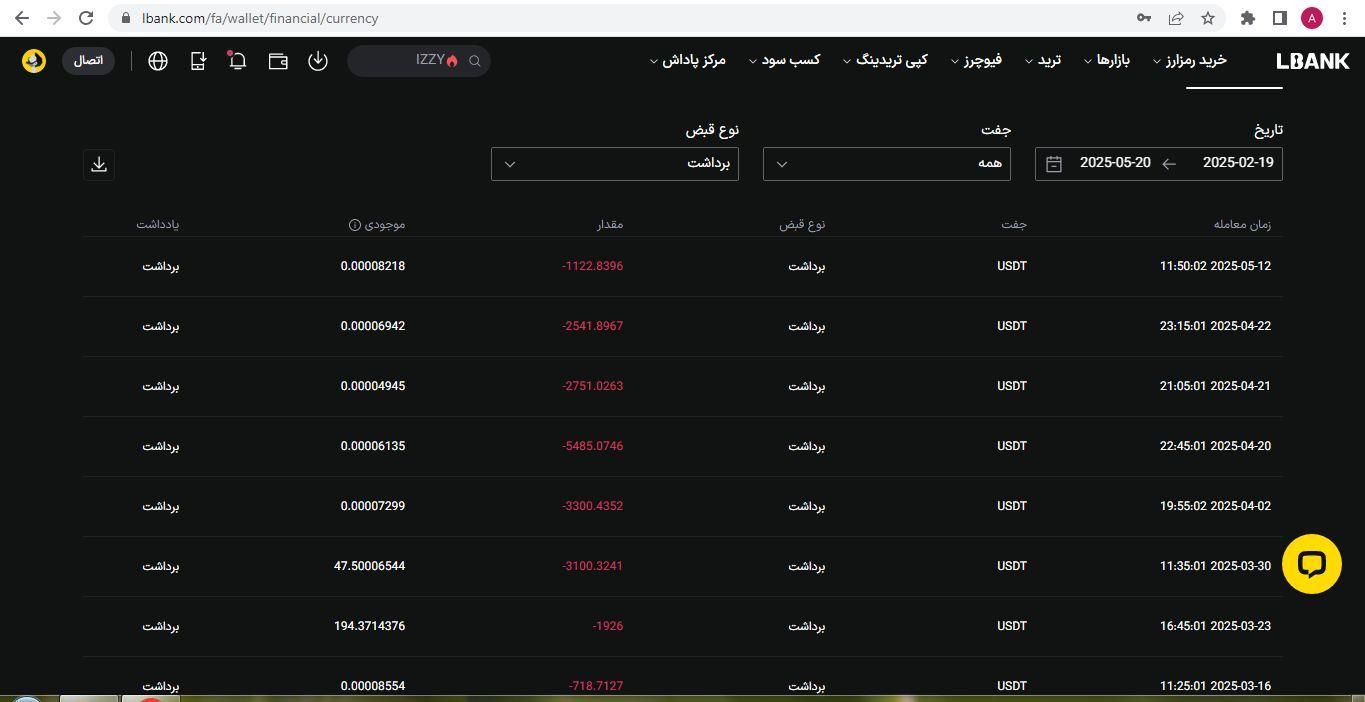
Task: Click the مقدار column header
Action: [x=610, y=224]
